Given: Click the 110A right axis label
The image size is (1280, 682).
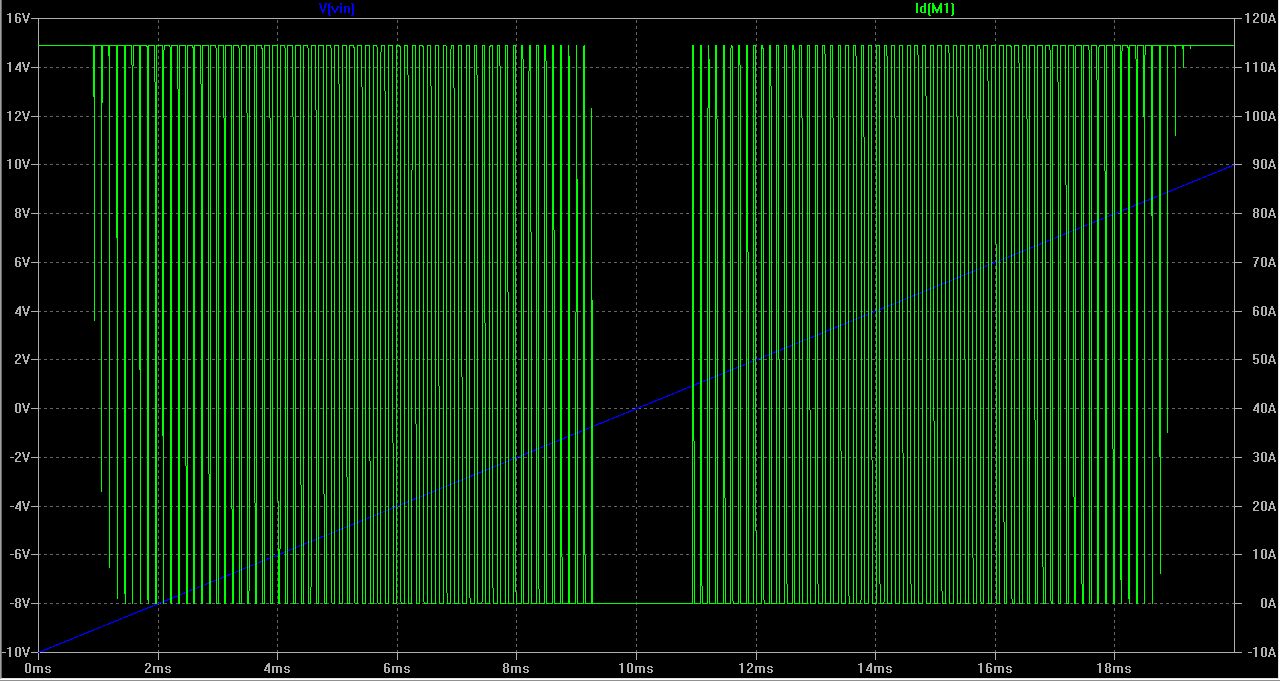Looking at the screenshot, I should (x=1261, y=67).
